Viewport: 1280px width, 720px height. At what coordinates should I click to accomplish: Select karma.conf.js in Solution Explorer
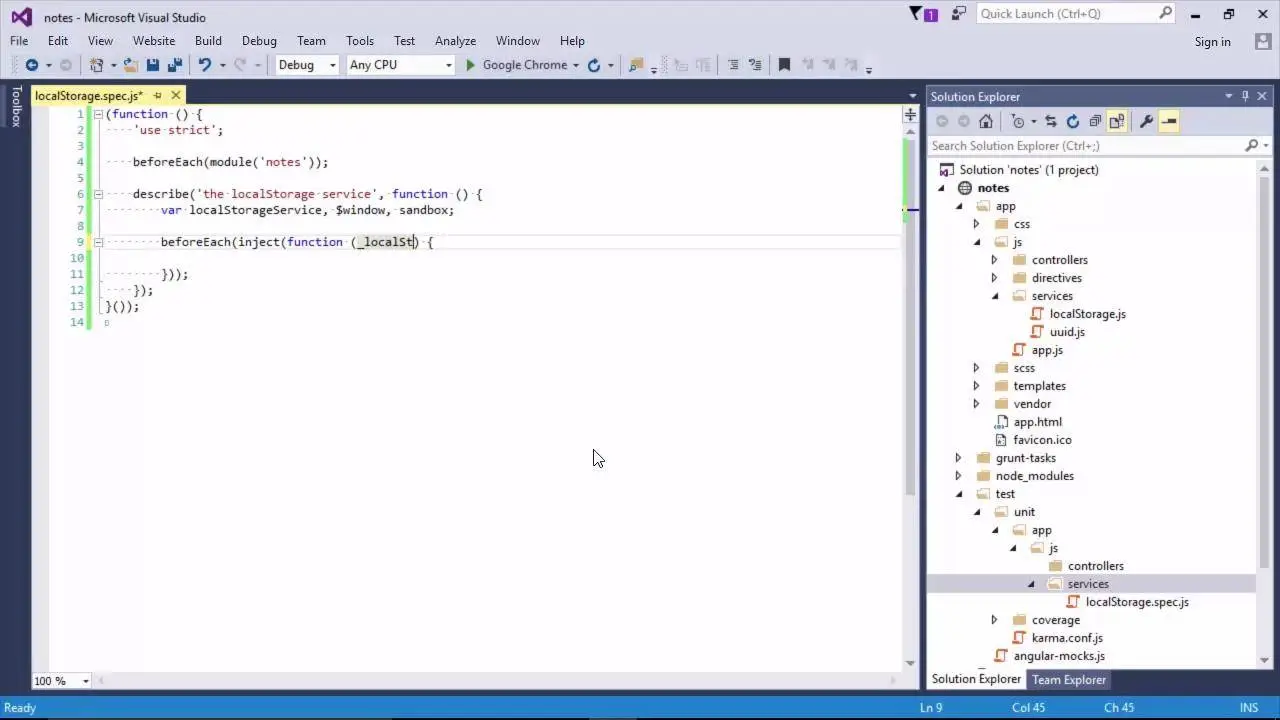pyautogui.click(x=1067, y=638)
